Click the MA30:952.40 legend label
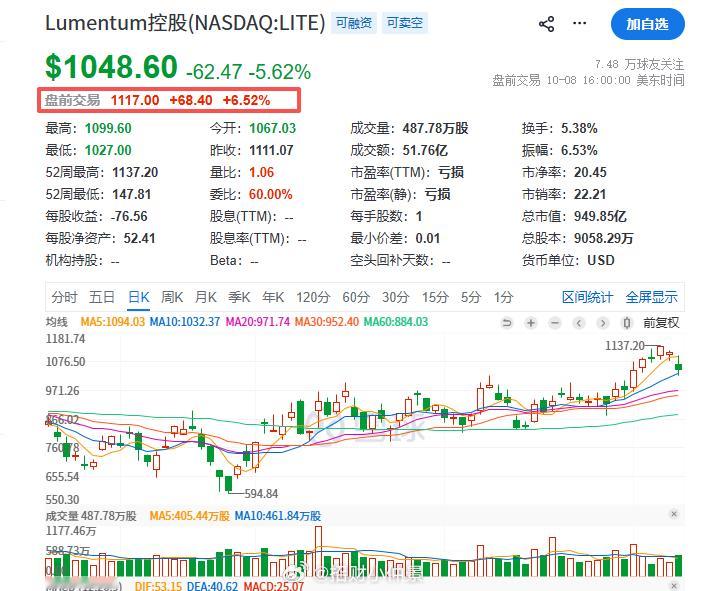 tap(326, 322)
